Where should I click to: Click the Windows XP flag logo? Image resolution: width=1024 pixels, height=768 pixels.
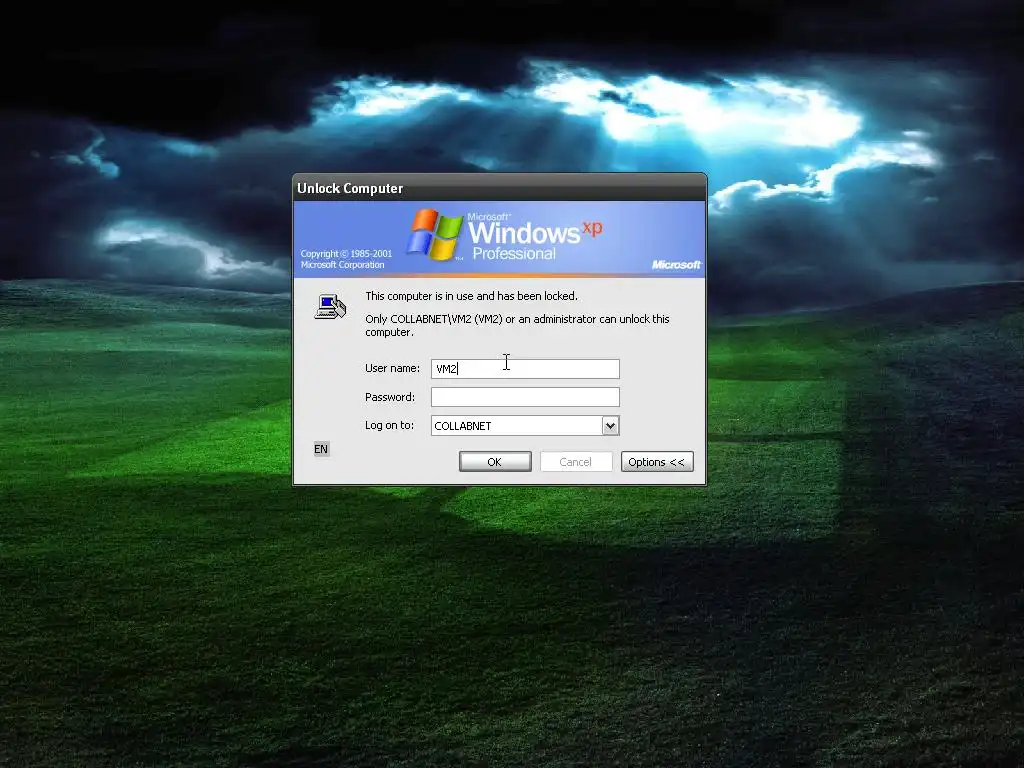coord(434,234)
